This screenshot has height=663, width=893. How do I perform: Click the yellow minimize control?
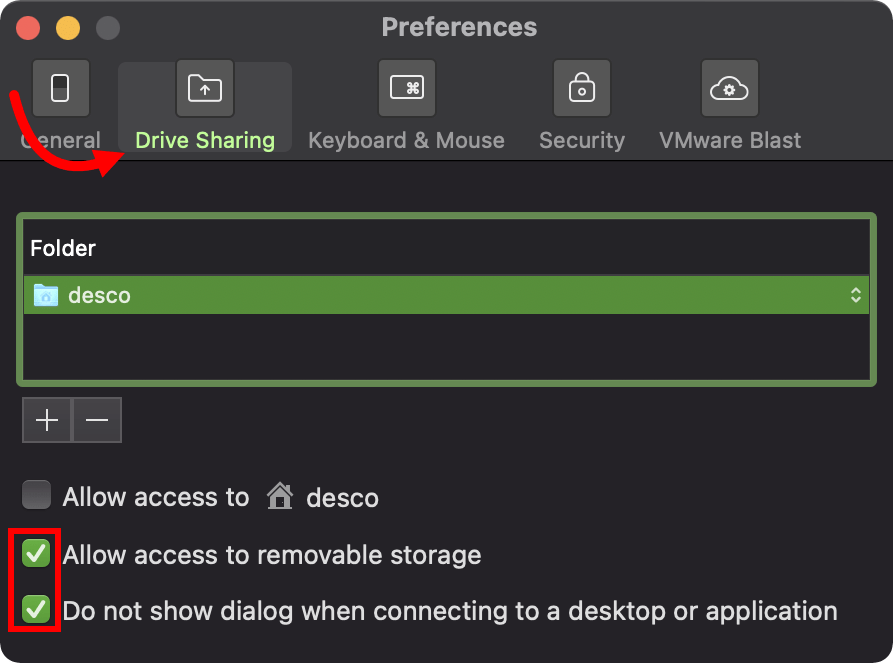(66, 29)
